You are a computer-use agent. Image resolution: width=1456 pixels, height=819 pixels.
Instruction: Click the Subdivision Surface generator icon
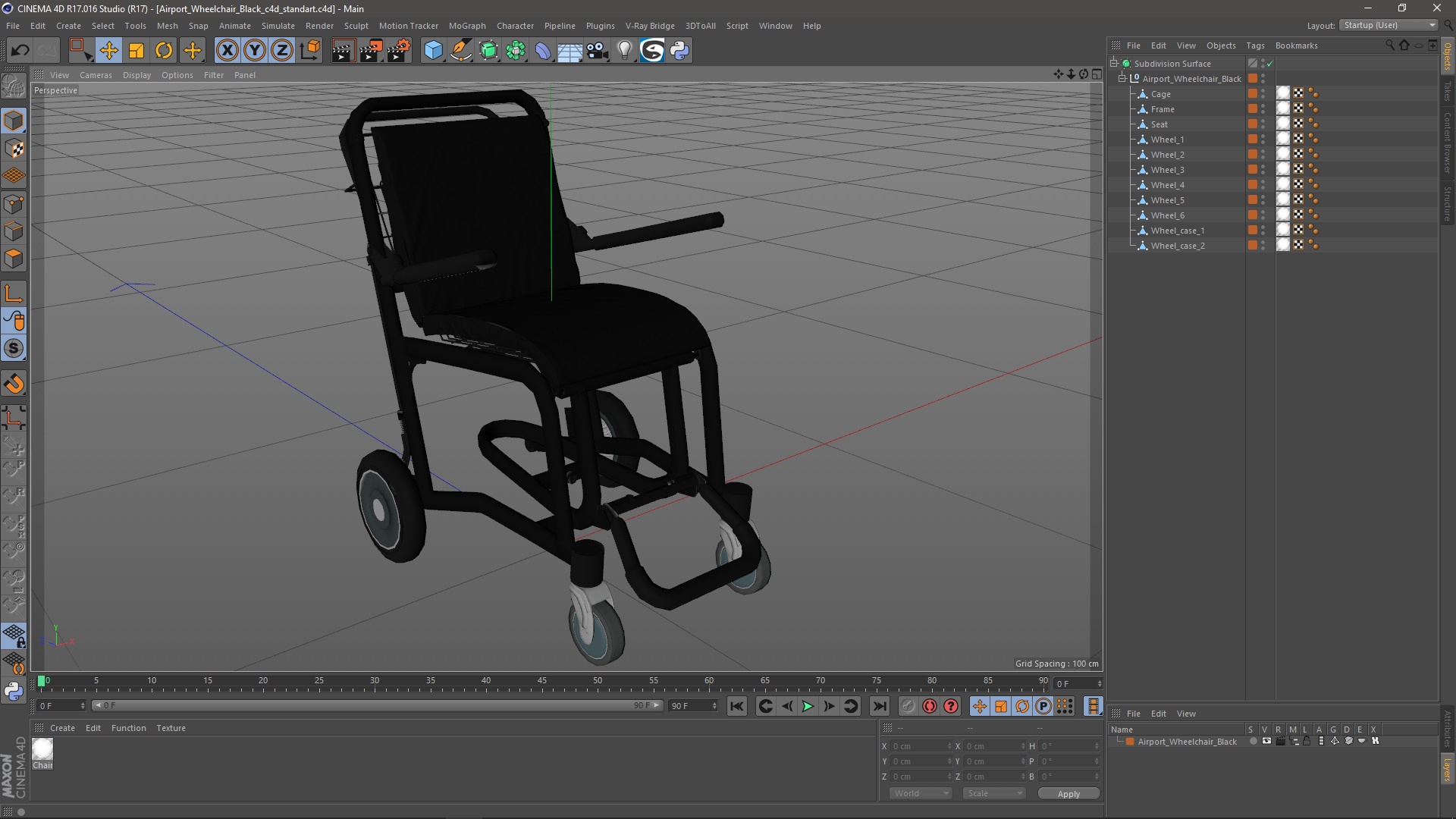coord(489,51)
